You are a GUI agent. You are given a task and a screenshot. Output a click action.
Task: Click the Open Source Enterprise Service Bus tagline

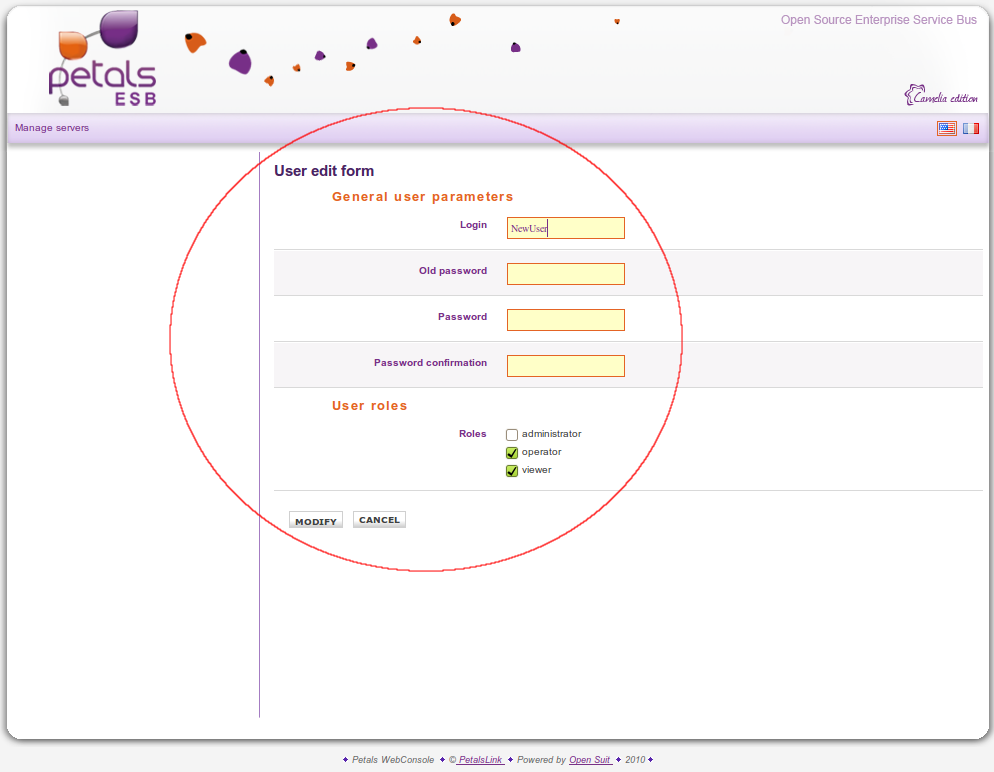[878, 20]
